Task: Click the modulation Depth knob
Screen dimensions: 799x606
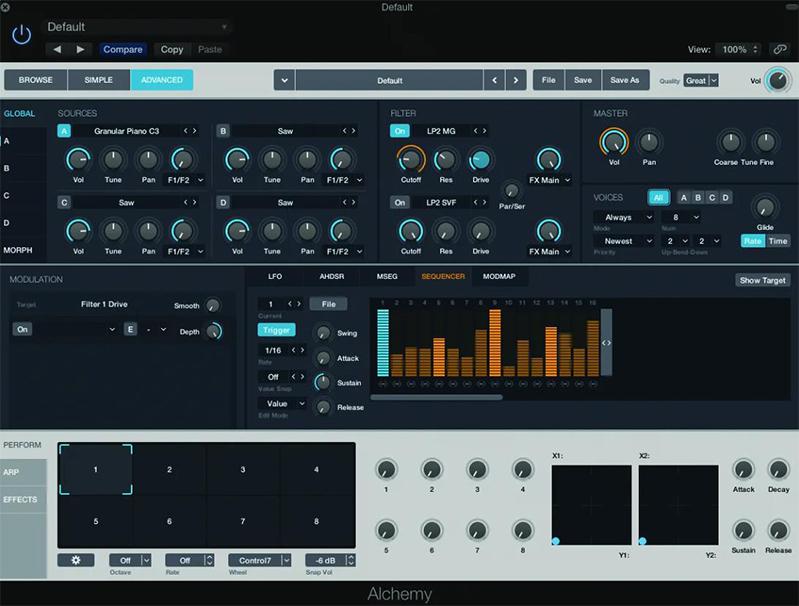Action: 214,331
